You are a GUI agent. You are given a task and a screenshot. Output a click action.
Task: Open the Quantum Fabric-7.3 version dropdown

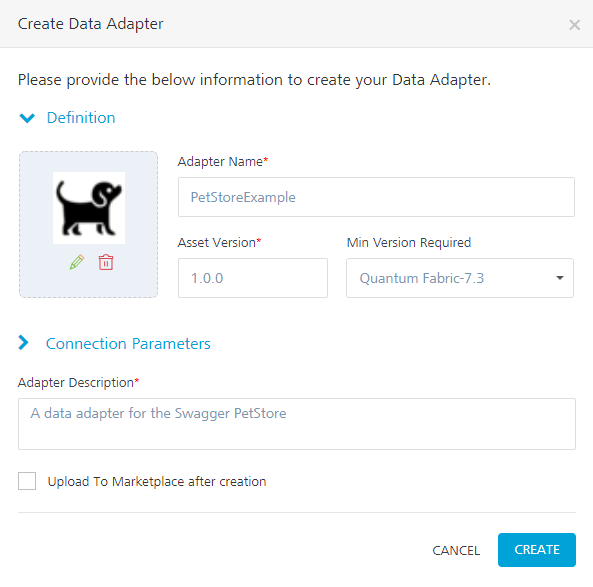click(460, 278)
